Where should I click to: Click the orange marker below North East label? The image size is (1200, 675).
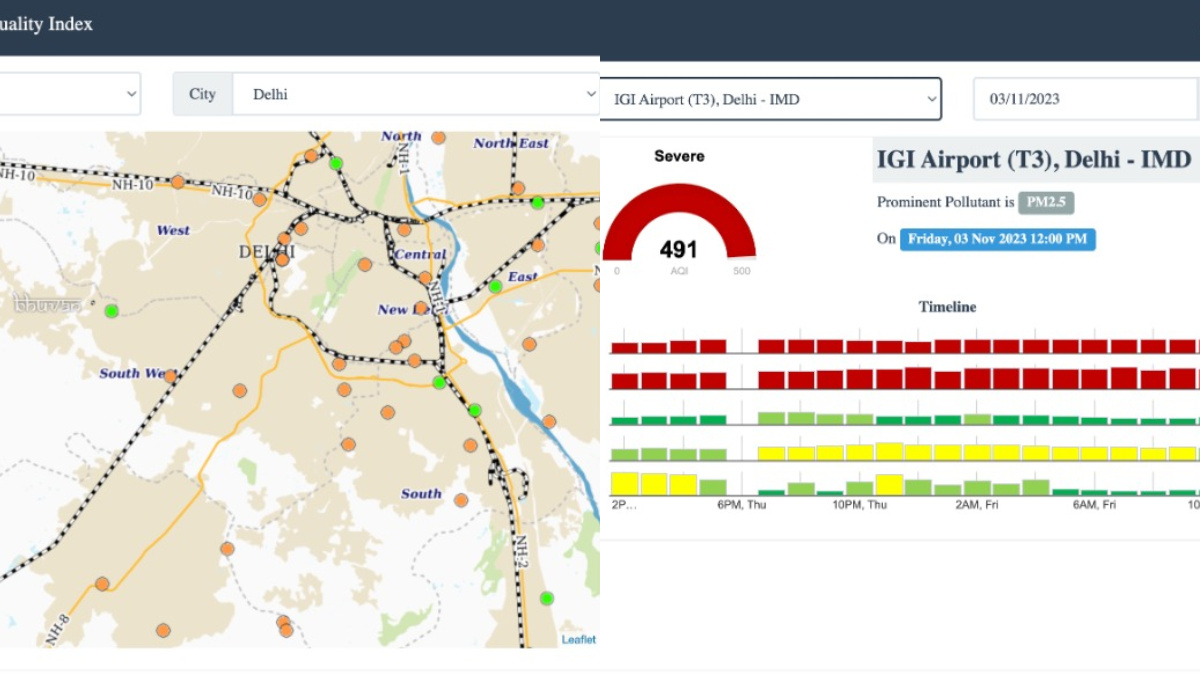pos(518,188)
